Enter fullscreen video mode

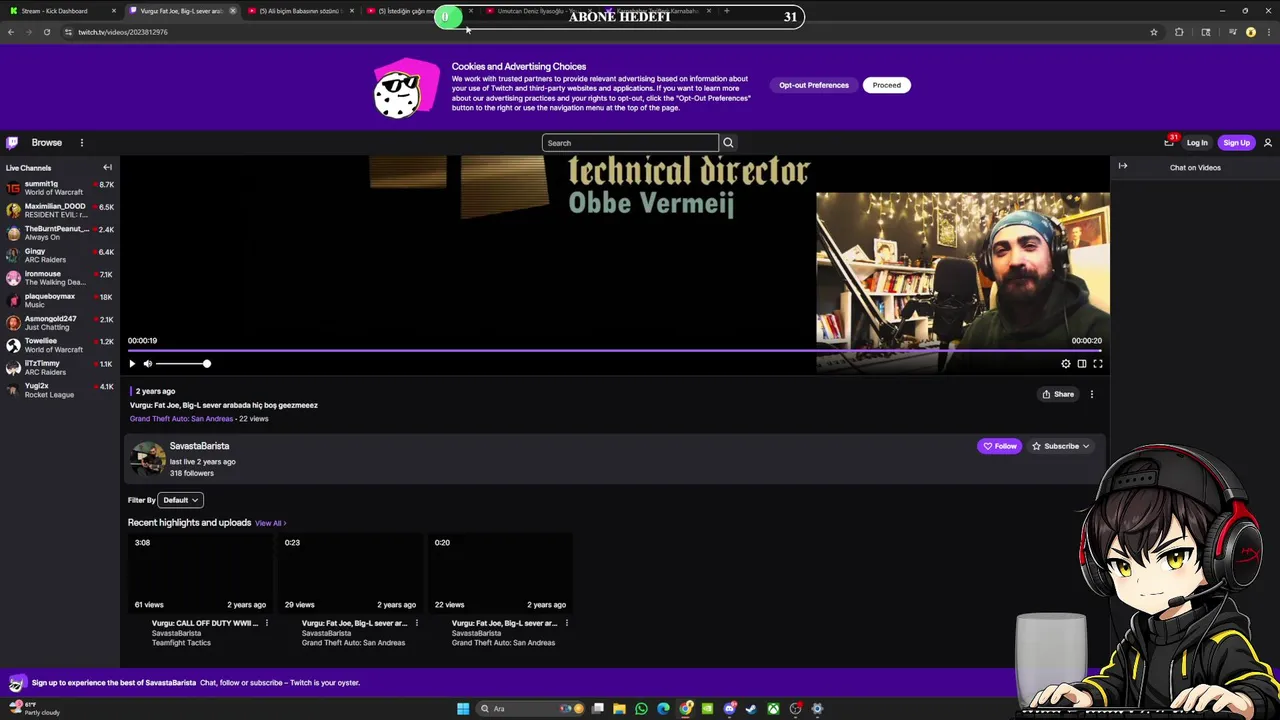pyautogui.click(x=1098, y=364)
